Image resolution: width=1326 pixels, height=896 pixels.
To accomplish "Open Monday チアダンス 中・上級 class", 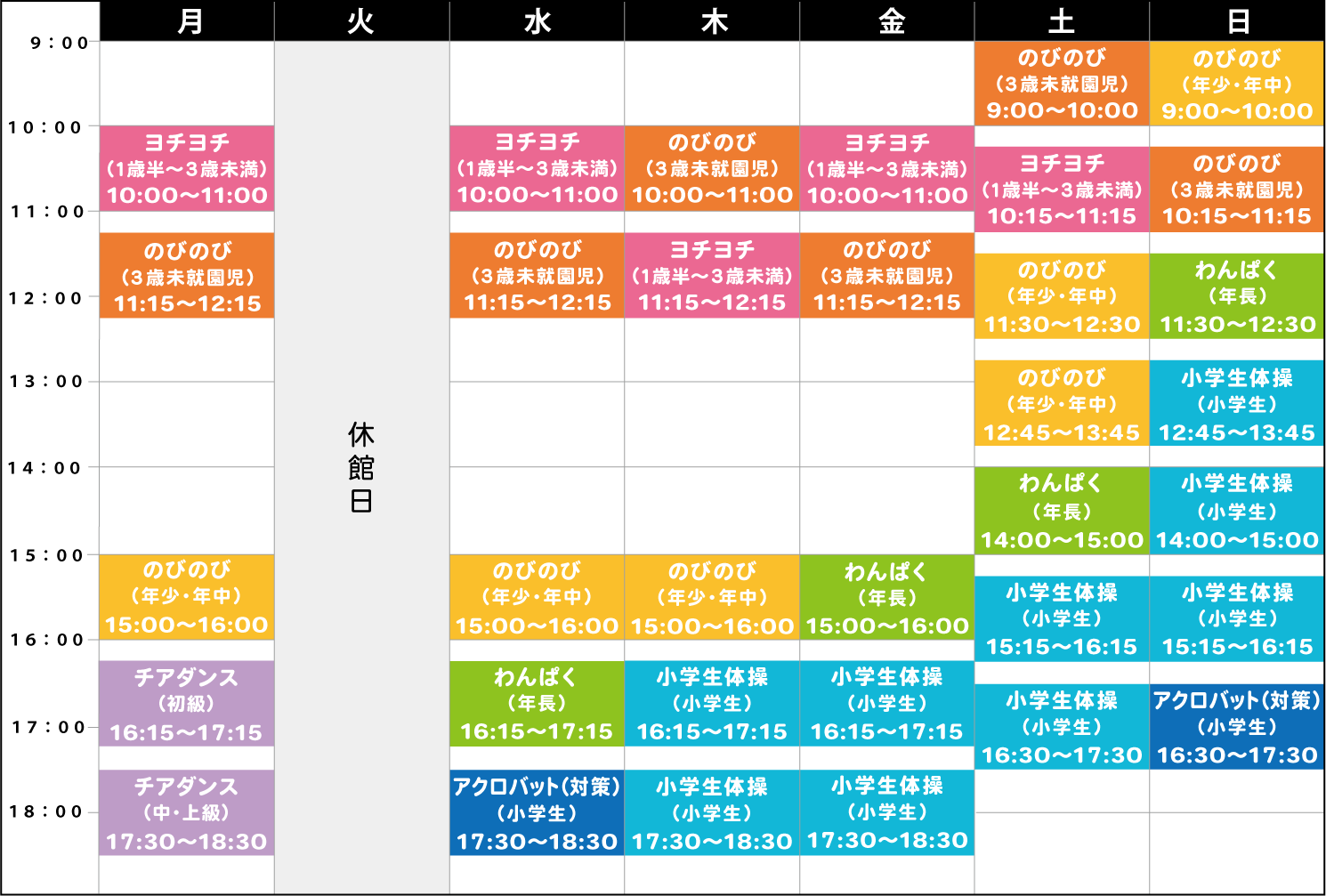I will pyautogui.click(x=187, y=813).
